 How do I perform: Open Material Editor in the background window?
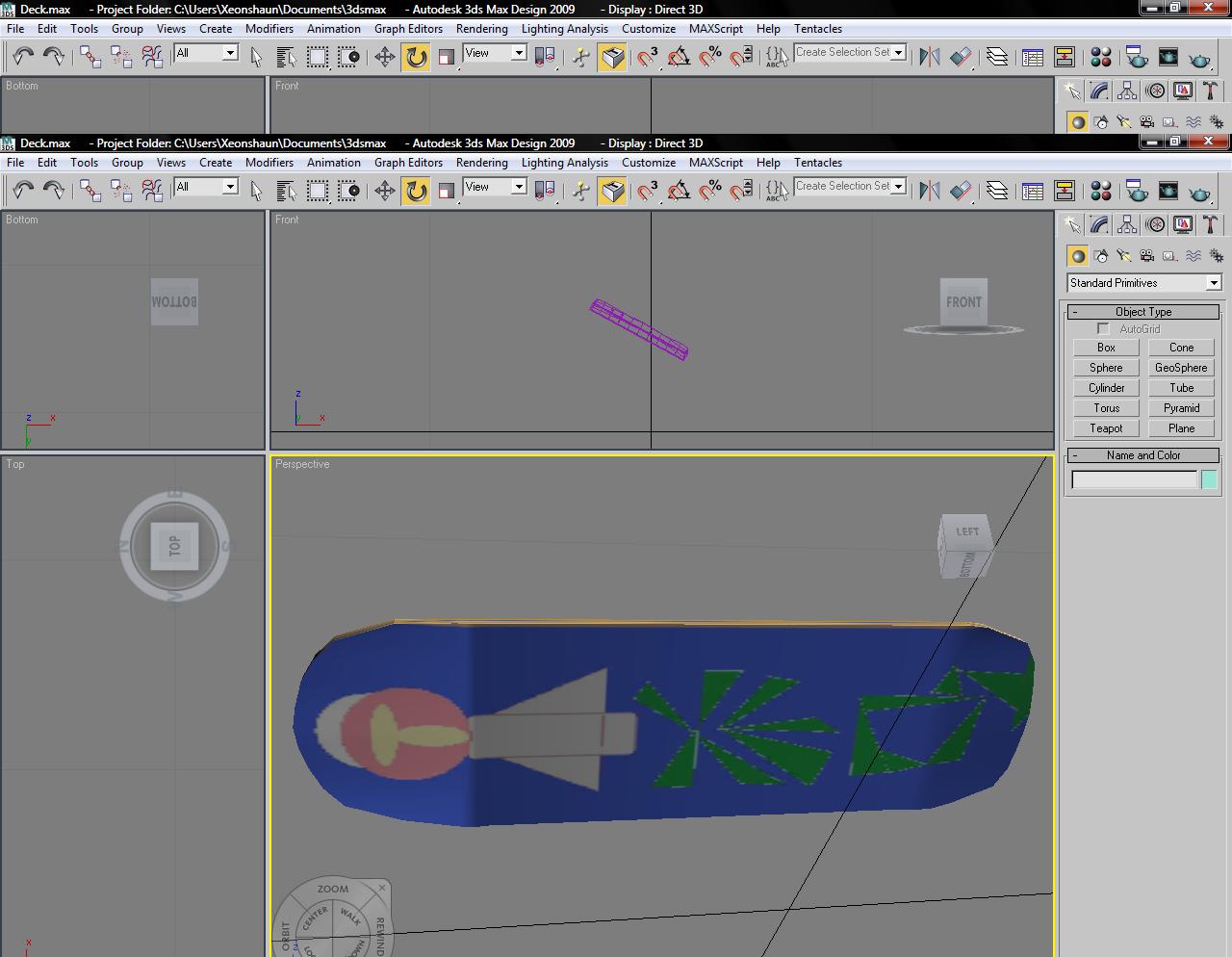(1101, 57)
